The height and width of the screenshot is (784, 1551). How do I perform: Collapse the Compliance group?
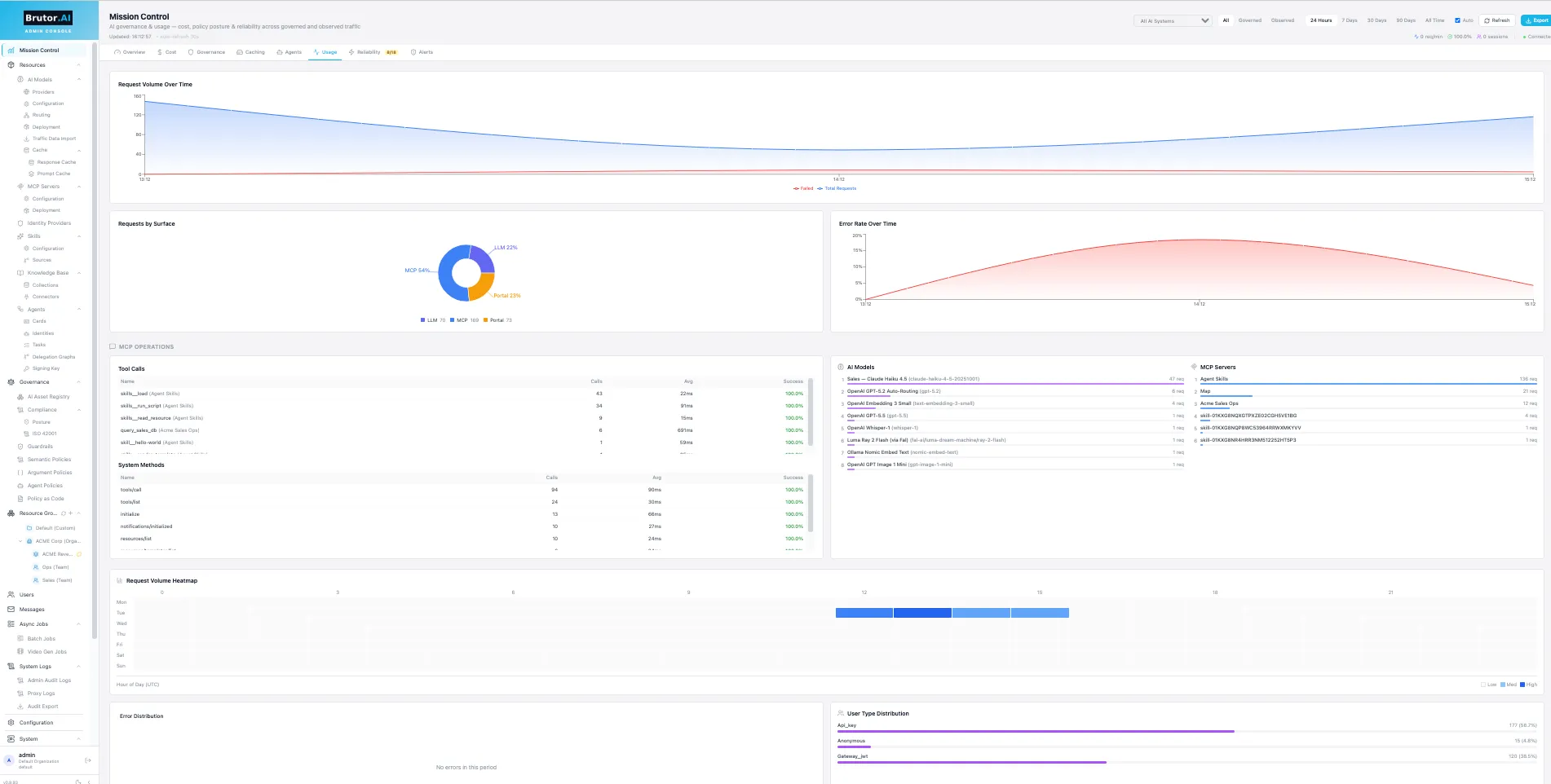79,410
